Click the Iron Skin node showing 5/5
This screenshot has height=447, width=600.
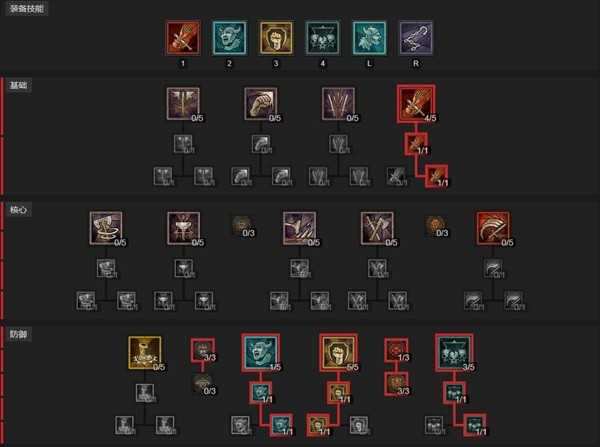[339, 352]
